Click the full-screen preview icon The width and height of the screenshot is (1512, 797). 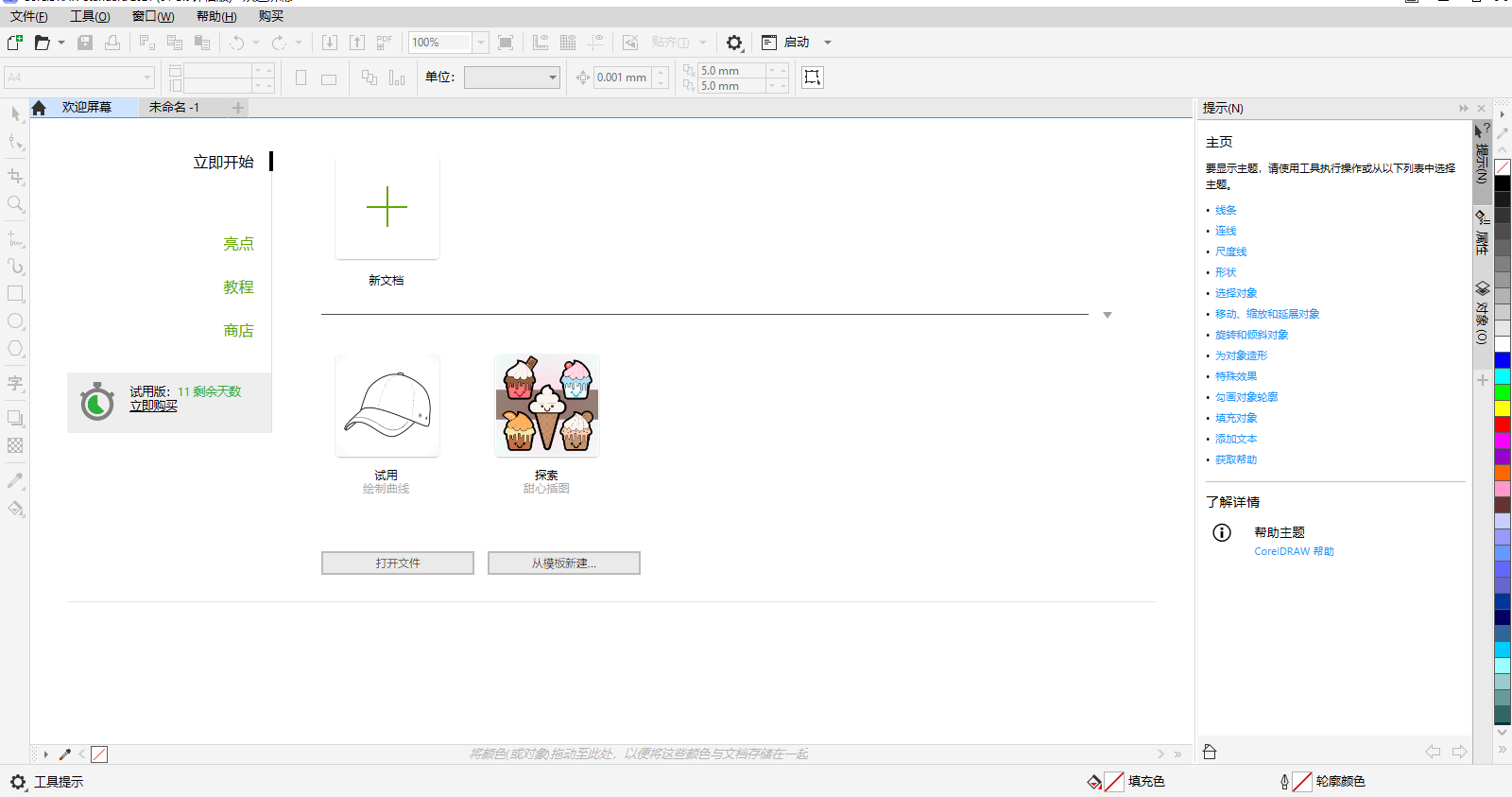pos(506,43)
